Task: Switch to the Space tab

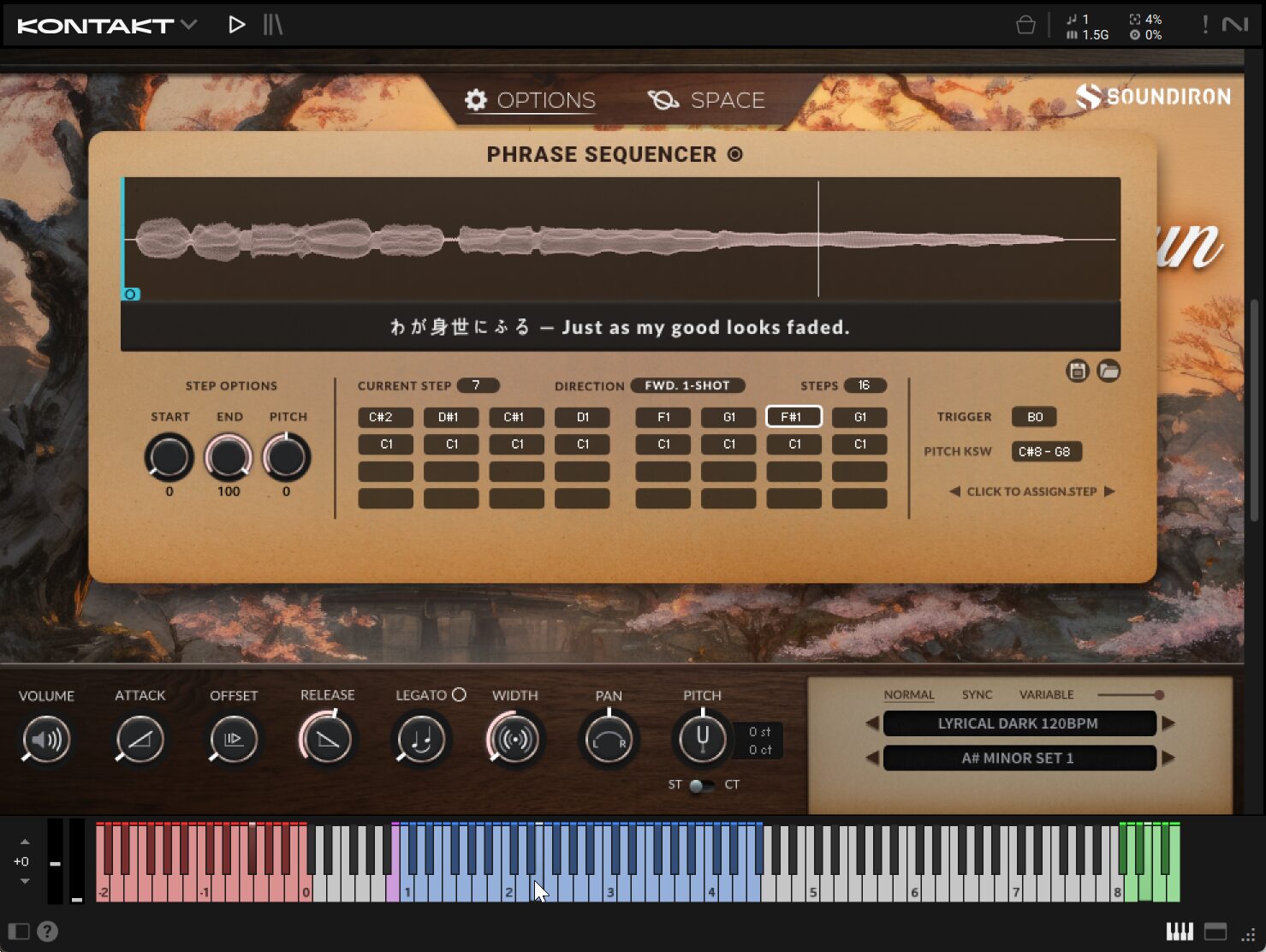Action: pos(707,100)
